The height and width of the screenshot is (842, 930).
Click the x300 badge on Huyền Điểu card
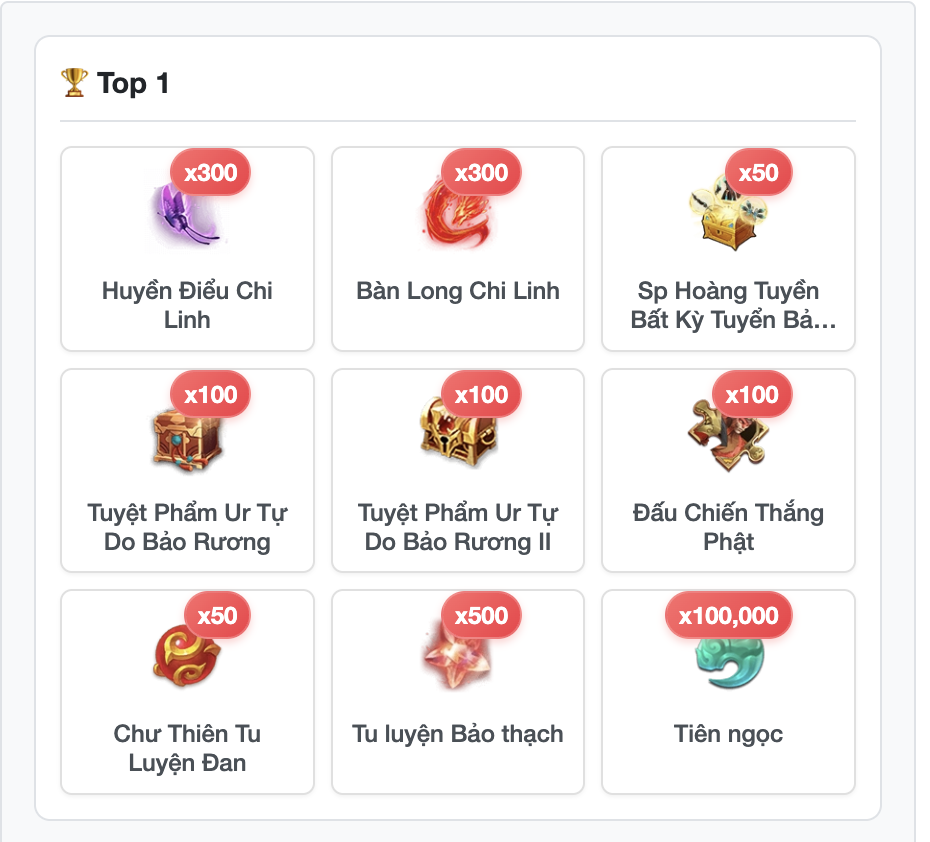point(211,173)
